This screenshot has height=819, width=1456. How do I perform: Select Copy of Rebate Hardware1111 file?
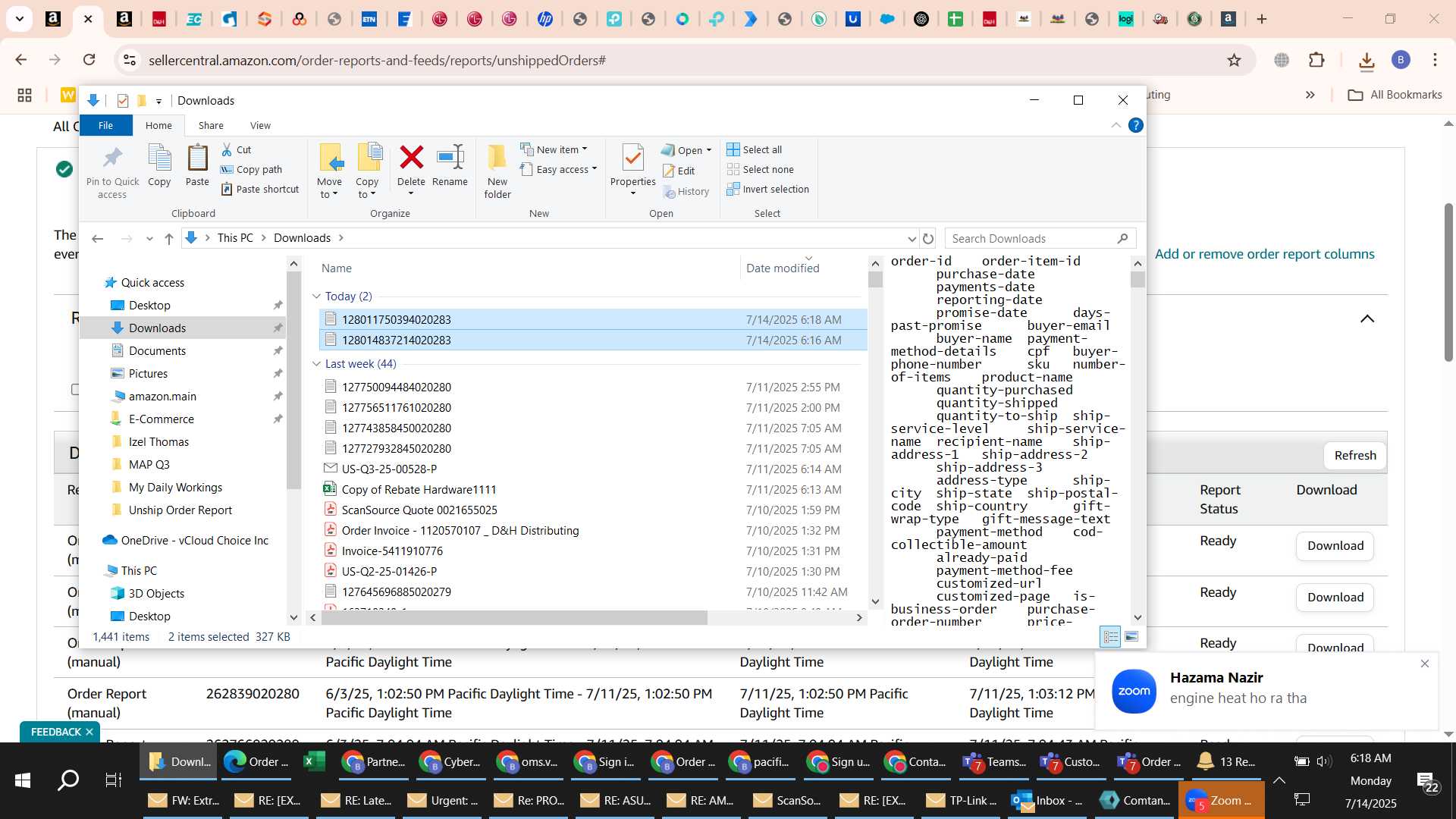coord(419,490)
